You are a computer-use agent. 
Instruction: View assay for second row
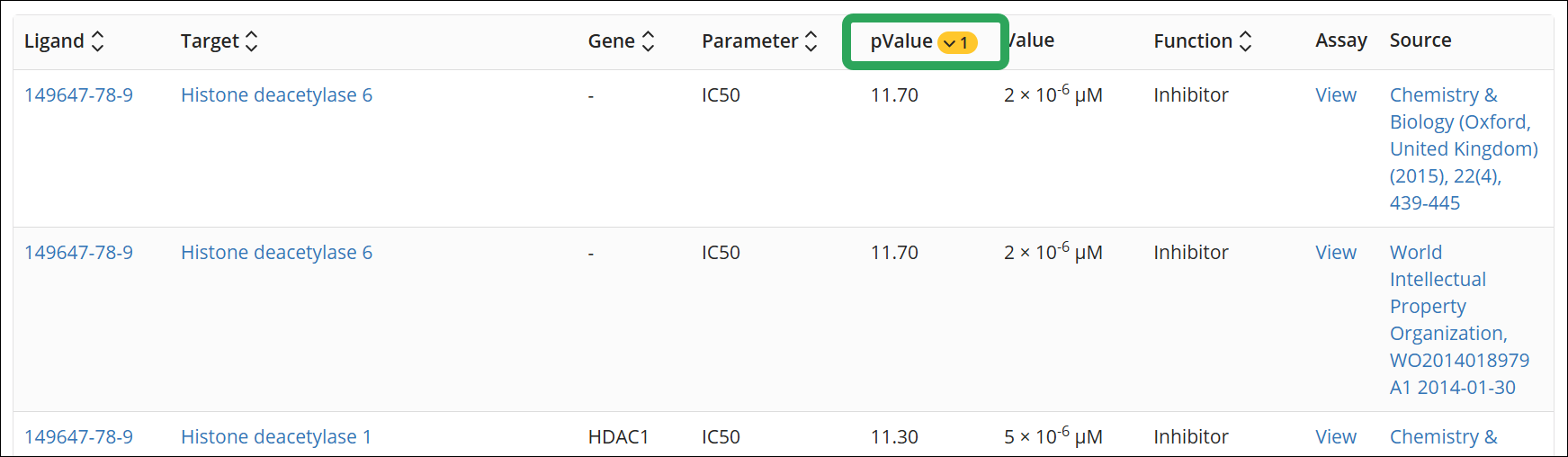[1335, 253]
